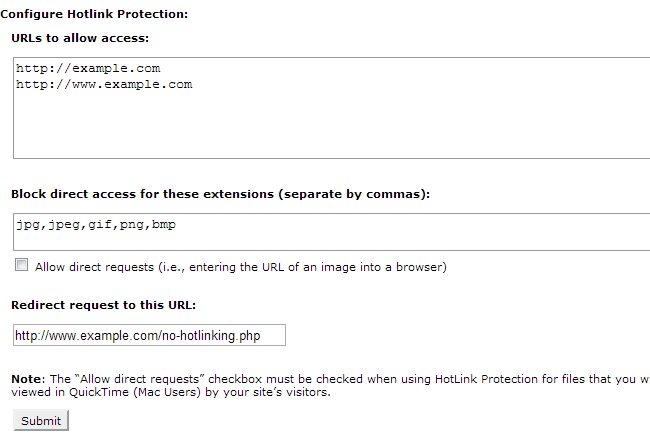
Task: Click the 'Configure Hotlink Protection' heading
Action: pos(94,14)
